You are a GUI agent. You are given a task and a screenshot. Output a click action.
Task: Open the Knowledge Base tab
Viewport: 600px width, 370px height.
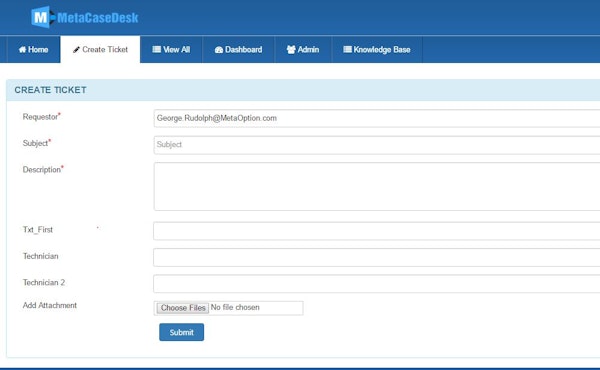click(x=377, y=50)
